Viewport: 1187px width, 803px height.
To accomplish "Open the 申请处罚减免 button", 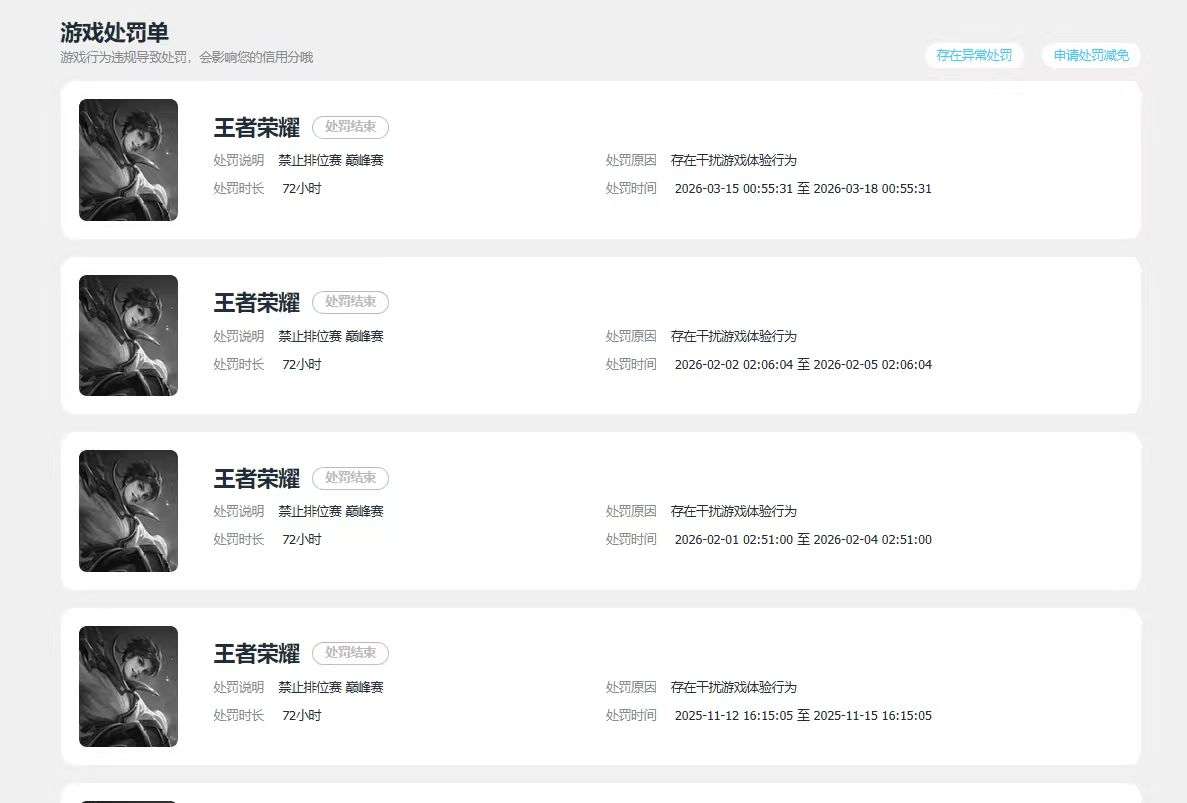I will point(1091,55).
